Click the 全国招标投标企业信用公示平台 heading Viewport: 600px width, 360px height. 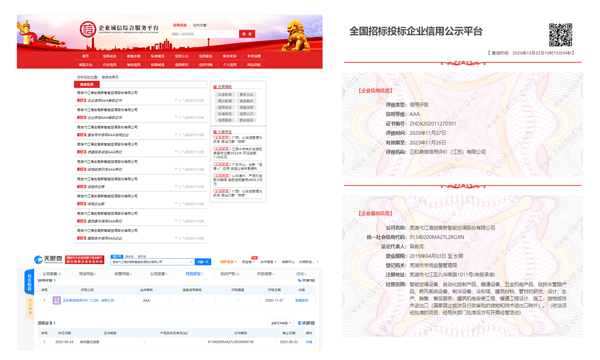416,31
